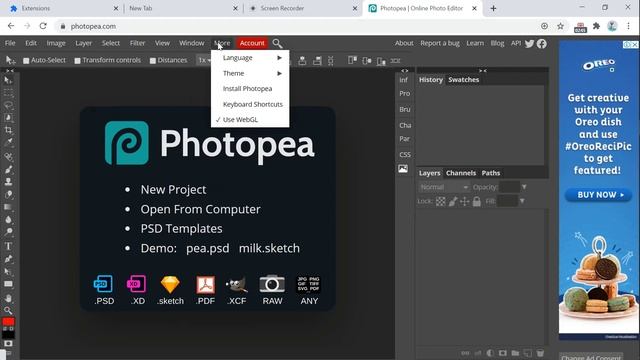Viewport: 640px width, 360px height.
Task: Open the pea.psd demo file
Action: 208,248
